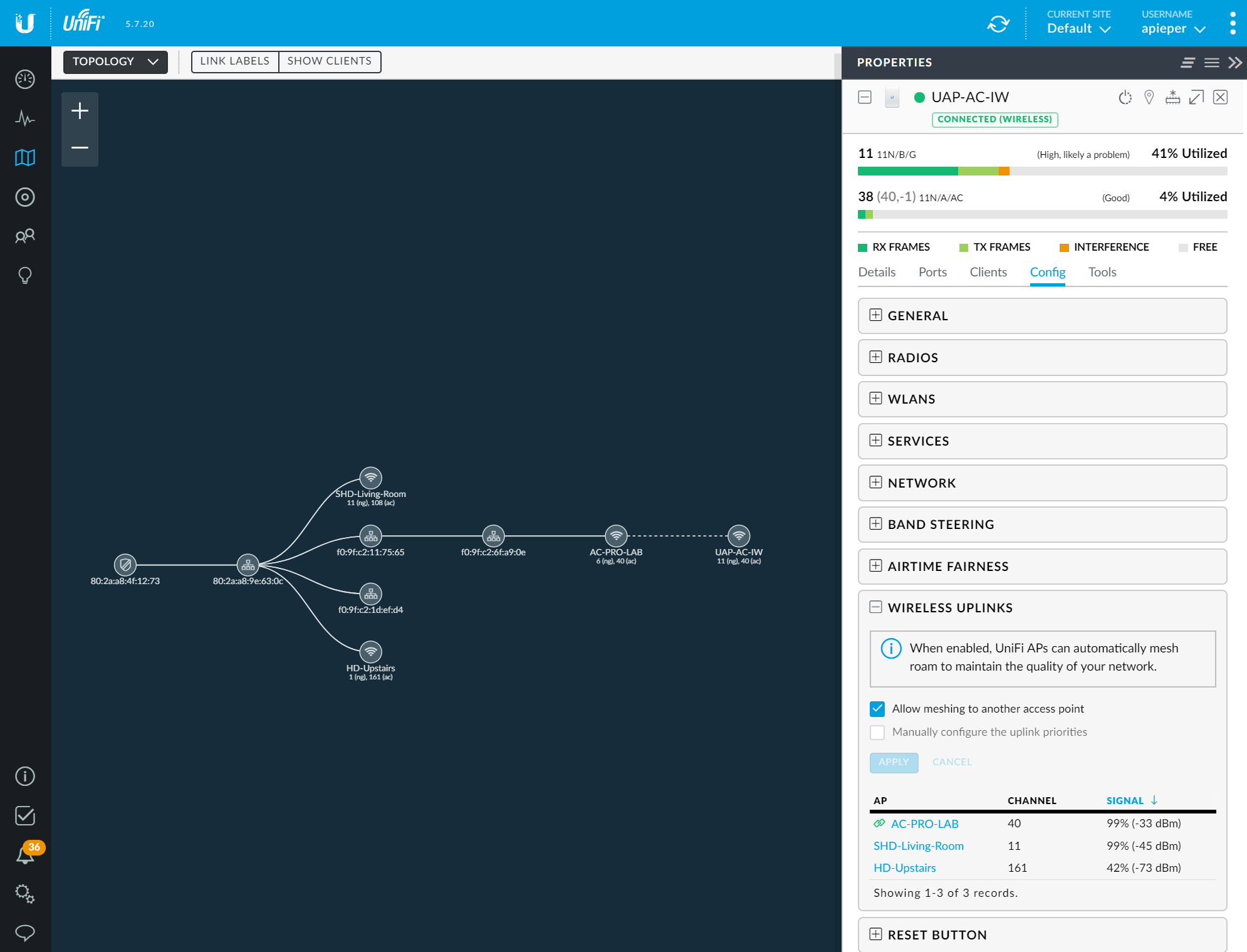Toggle the Link Labels button
The width and height of the screenshot is (1247, 952).
[x=234, y=61]
